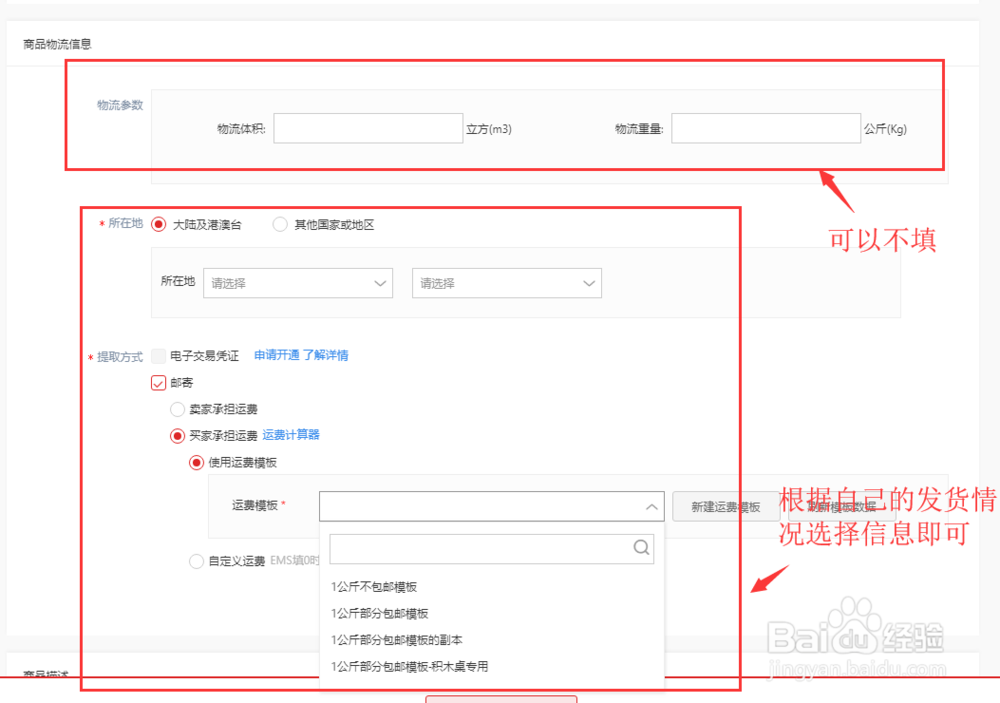
Task: Select the 自定义运费 option
Action: coord(196,561)
